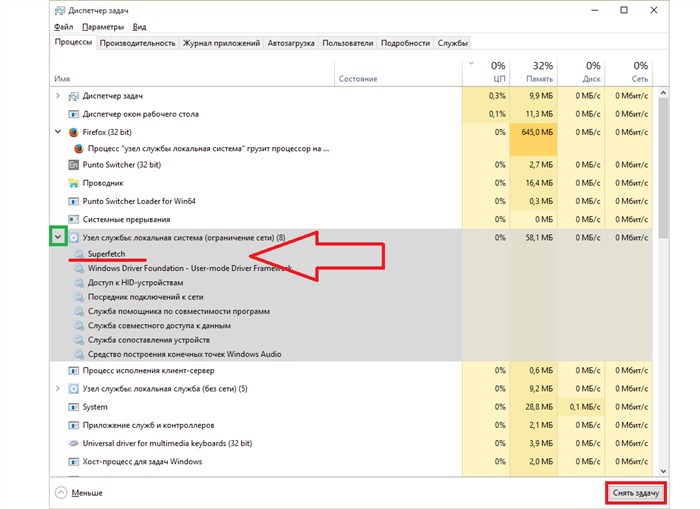Click the Windows Driver Foundation service icon

pyautogui.click(x=79, y=268)
